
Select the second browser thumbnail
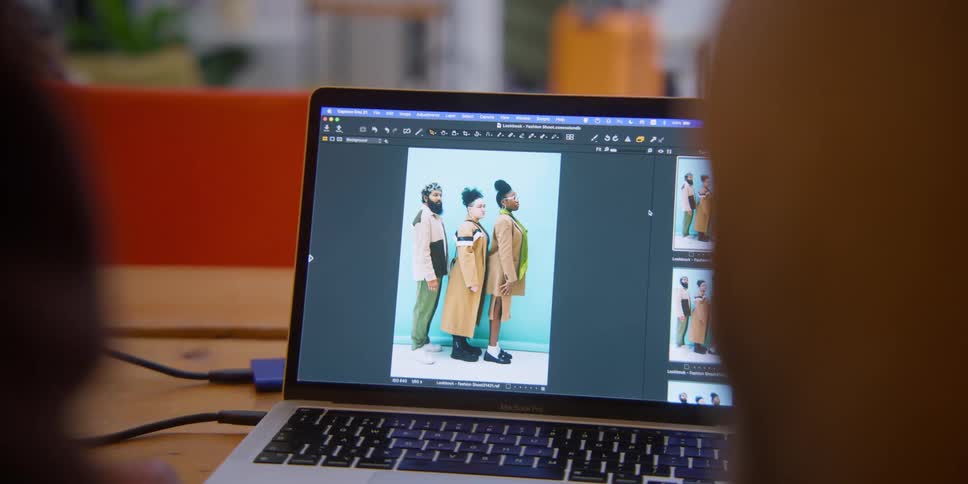(x=695, y=314)
